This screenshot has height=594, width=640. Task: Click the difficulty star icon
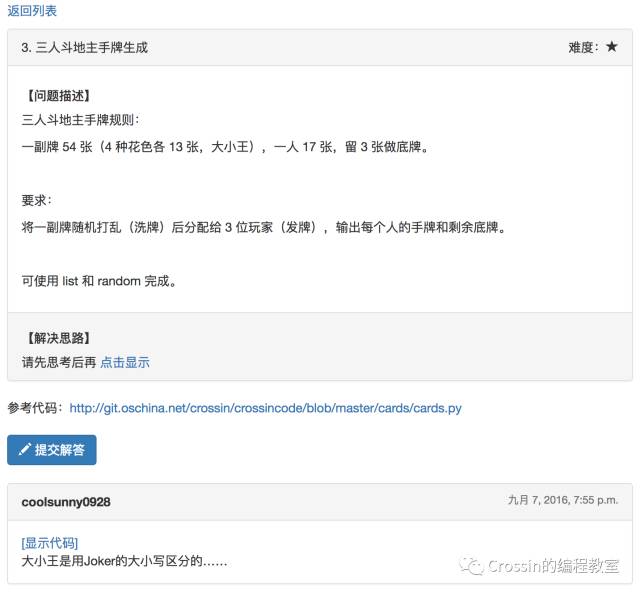611,47
